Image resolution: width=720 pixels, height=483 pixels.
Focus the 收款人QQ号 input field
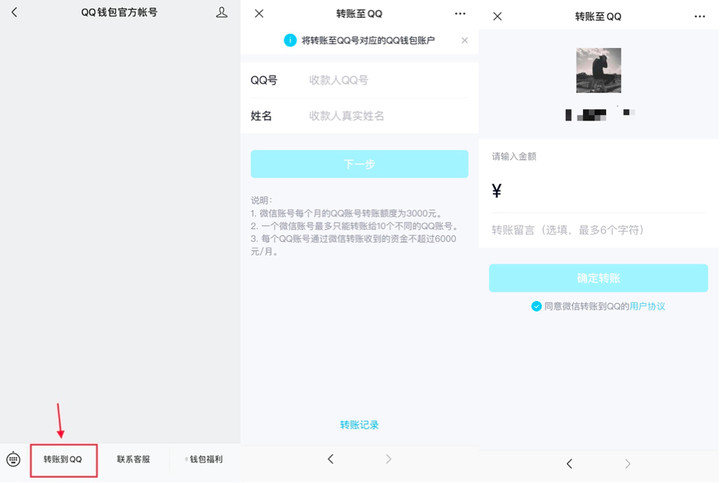pyautogui.click(x=388, y=80)
